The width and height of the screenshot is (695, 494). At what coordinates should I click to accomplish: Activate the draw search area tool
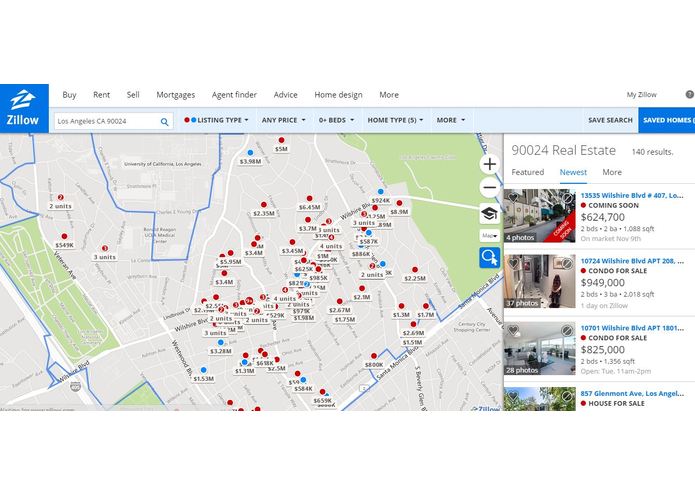[x=489, y=257]
